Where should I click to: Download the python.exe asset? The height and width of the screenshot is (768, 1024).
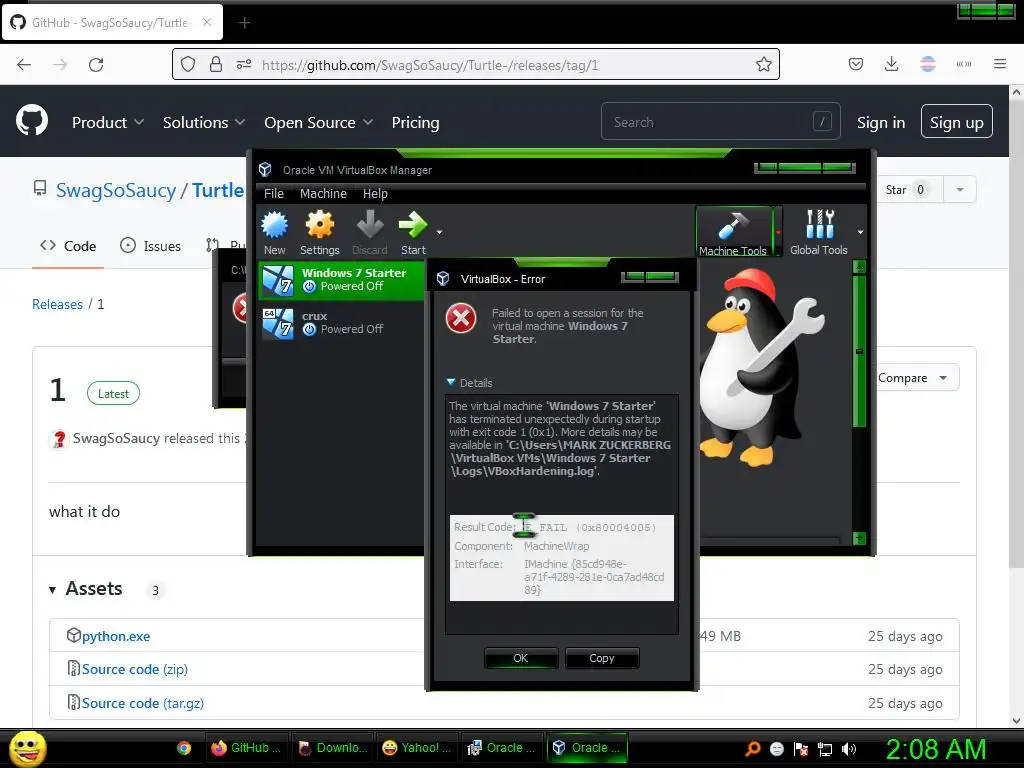pos(116,636)
